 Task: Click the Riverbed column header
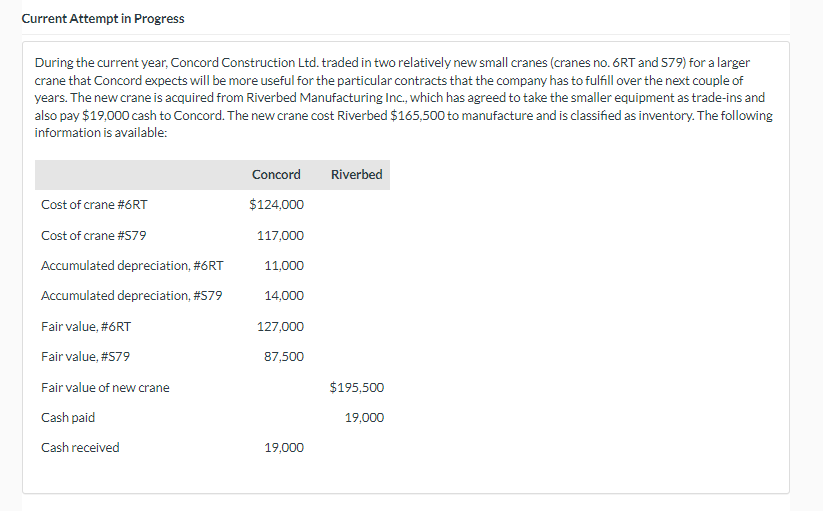[356, 175]
